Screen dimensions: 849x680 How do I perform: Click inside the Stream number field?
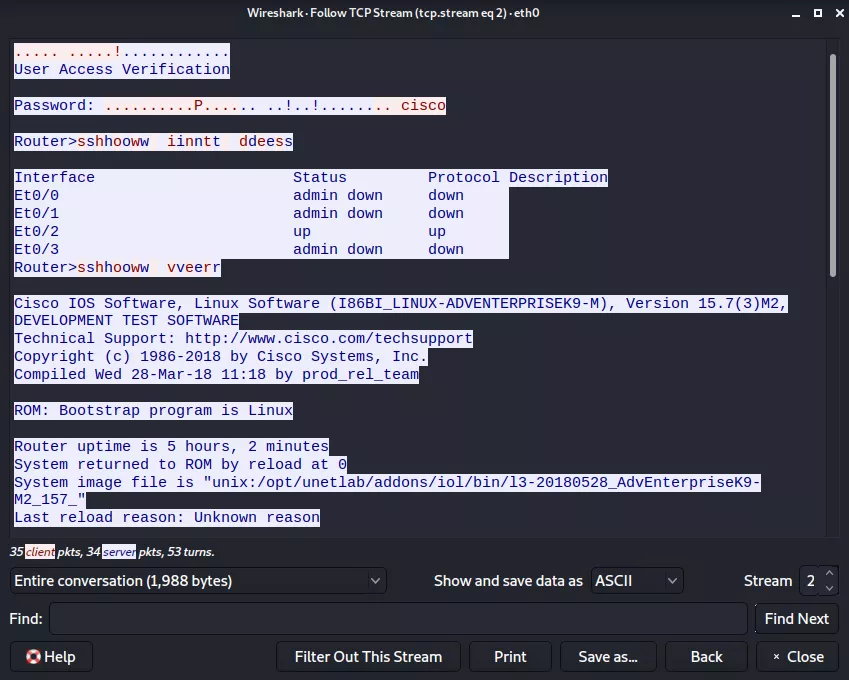click(809, 581)
